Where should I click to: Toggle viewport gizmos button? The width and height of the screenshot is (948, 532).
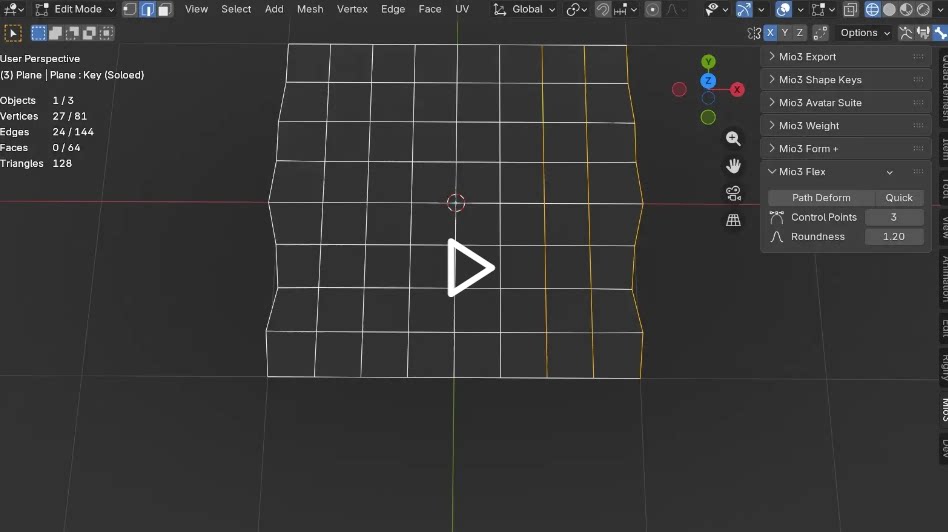pyautogui.click(x=744, y=9)
